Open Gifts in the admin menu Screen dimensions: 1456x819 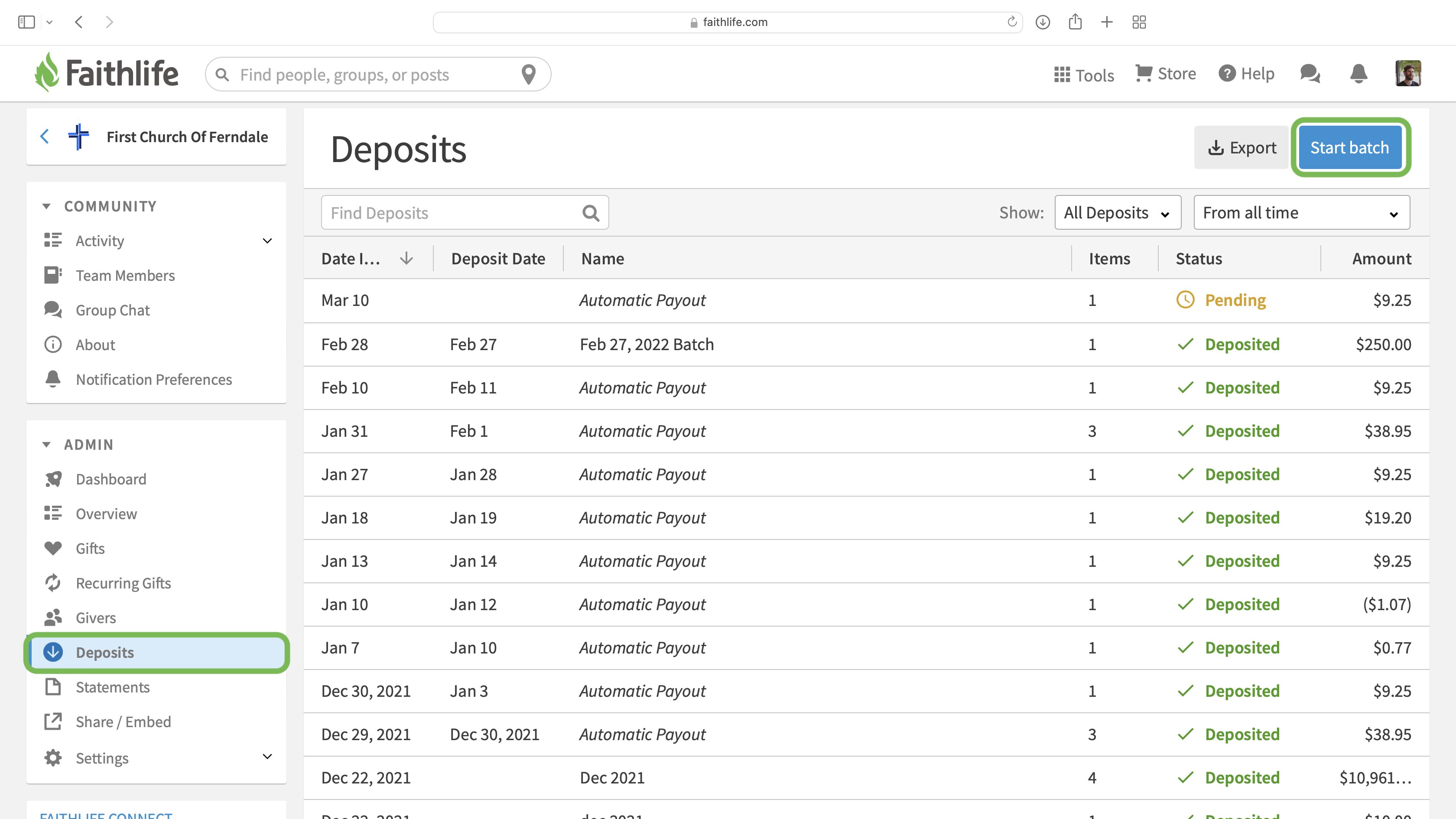coord(91,548)
